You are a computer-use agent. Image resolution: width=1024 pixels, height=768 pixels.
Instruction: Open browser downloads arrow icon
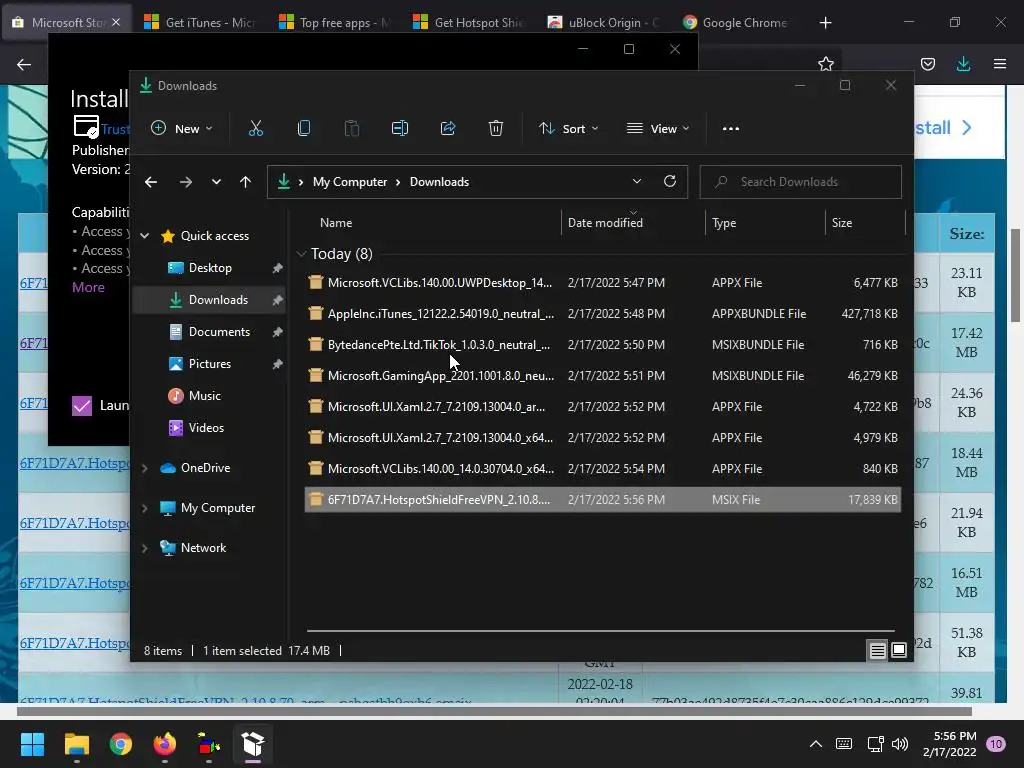[x=964, y=64]
